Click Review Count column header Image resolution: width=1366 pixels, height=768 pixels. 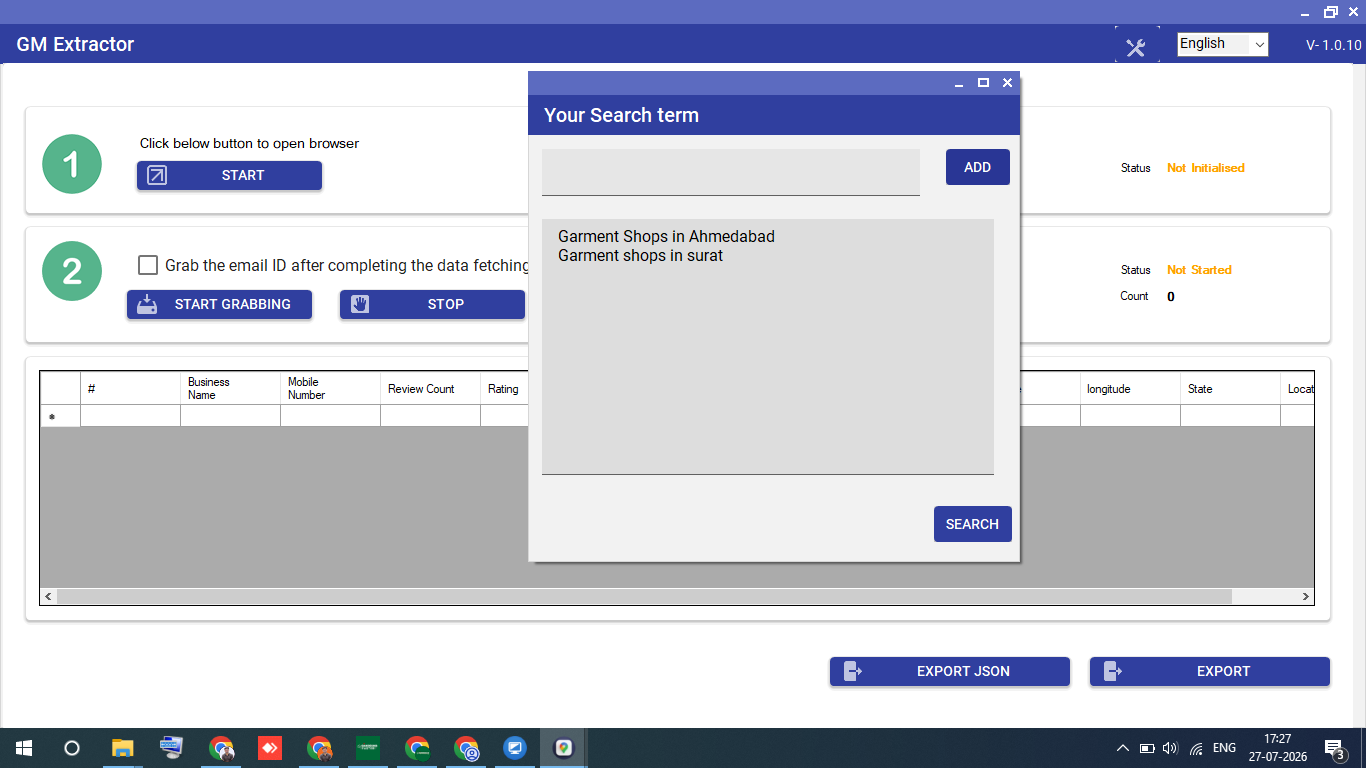click(x=431, y=388)
